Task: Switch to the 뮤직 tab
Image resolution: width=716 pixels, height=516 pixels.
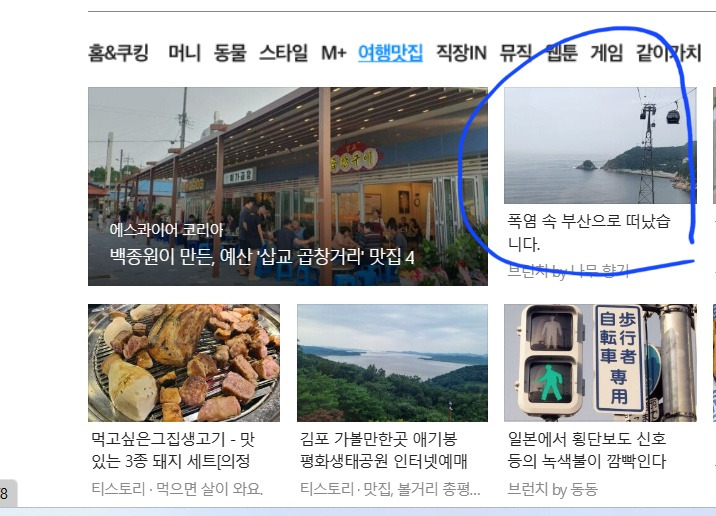Action: 516,53
